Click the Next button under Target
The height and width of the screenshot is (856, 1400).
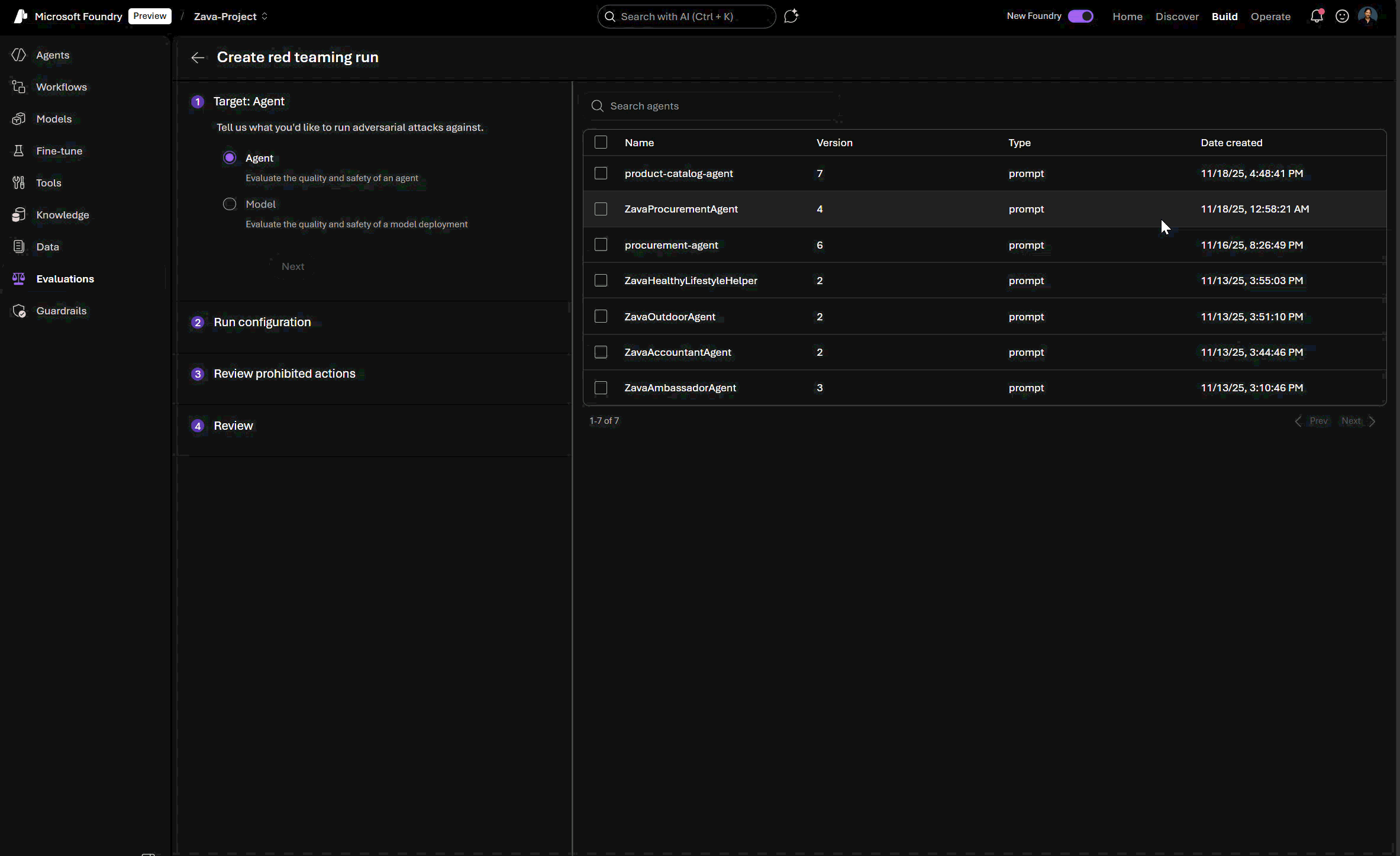[x=293, y=266]
